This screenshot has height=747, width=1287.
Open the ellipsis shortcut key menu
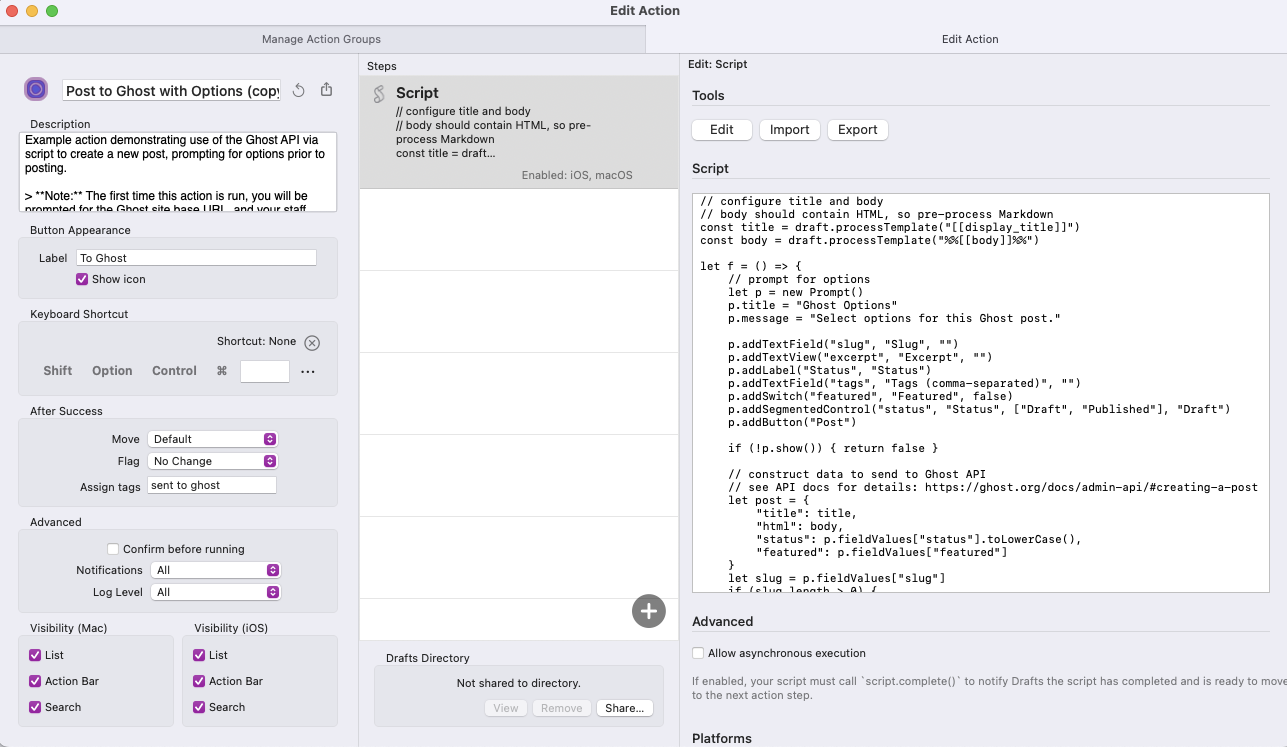point(308,371)
